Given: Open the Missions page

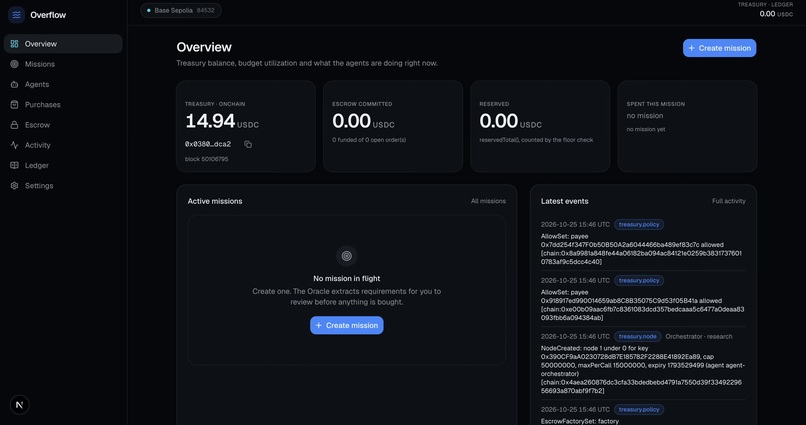Looking at the screenshot, I should 63,64.
